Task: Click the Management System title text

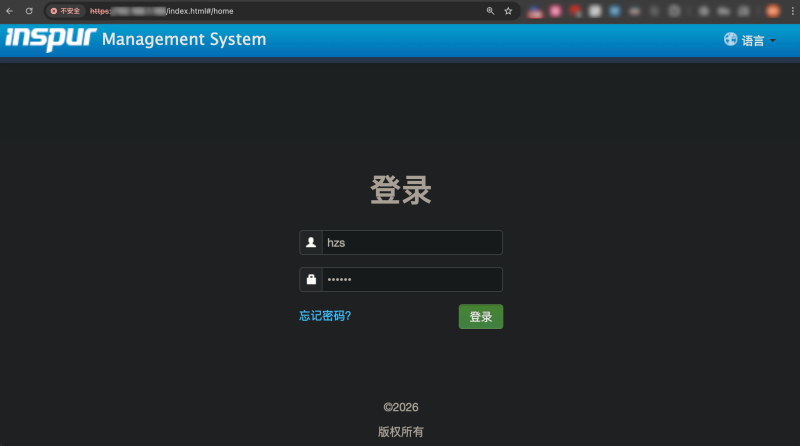Action: [184, 39]
